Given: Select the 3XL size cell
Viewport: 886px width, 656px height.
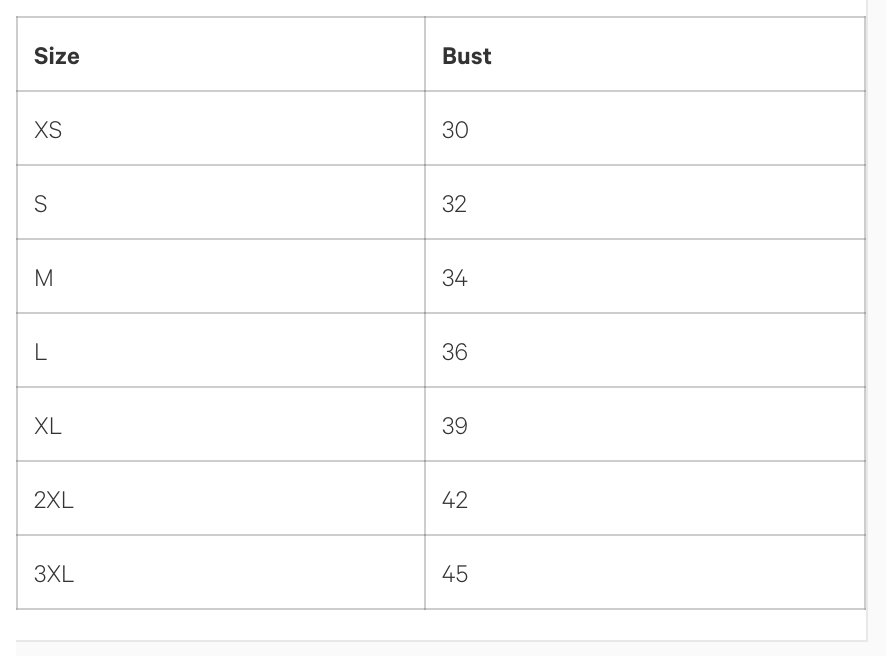Looking at the screenshot, I should tap(54, 574).
